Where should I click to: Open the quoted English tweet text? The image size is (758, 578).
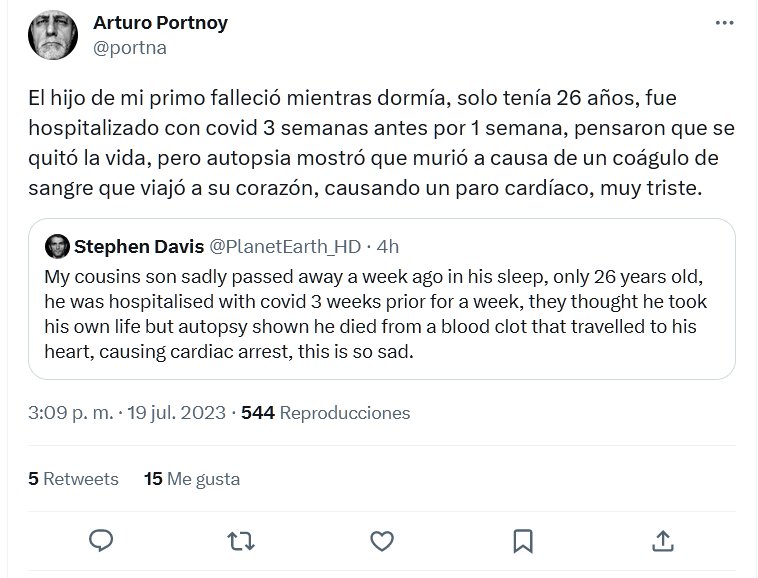pyautogui.click(x=375, y=310)
